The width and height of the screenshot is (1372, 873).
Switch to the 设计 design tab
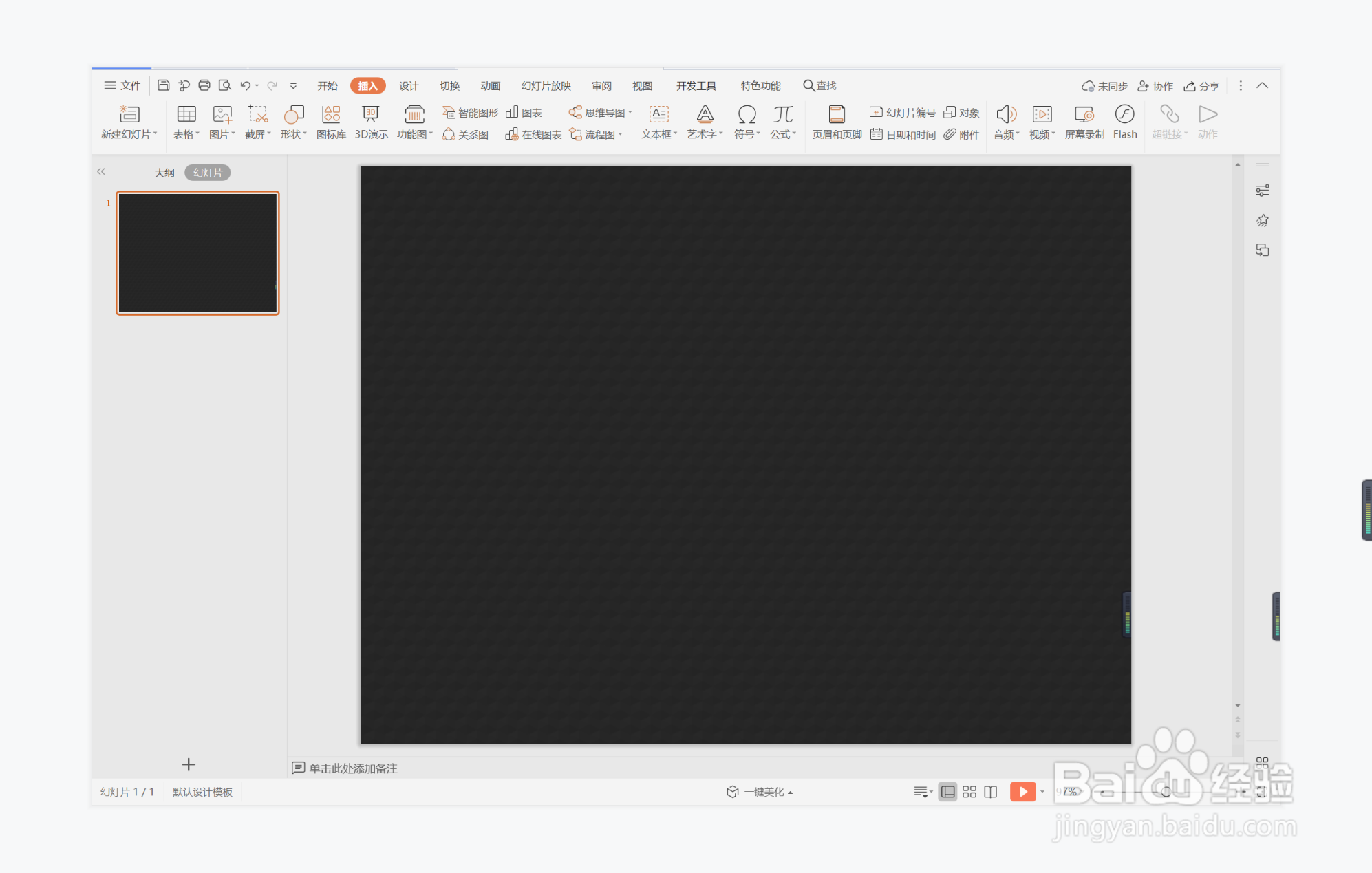click(x=409, y=85)
